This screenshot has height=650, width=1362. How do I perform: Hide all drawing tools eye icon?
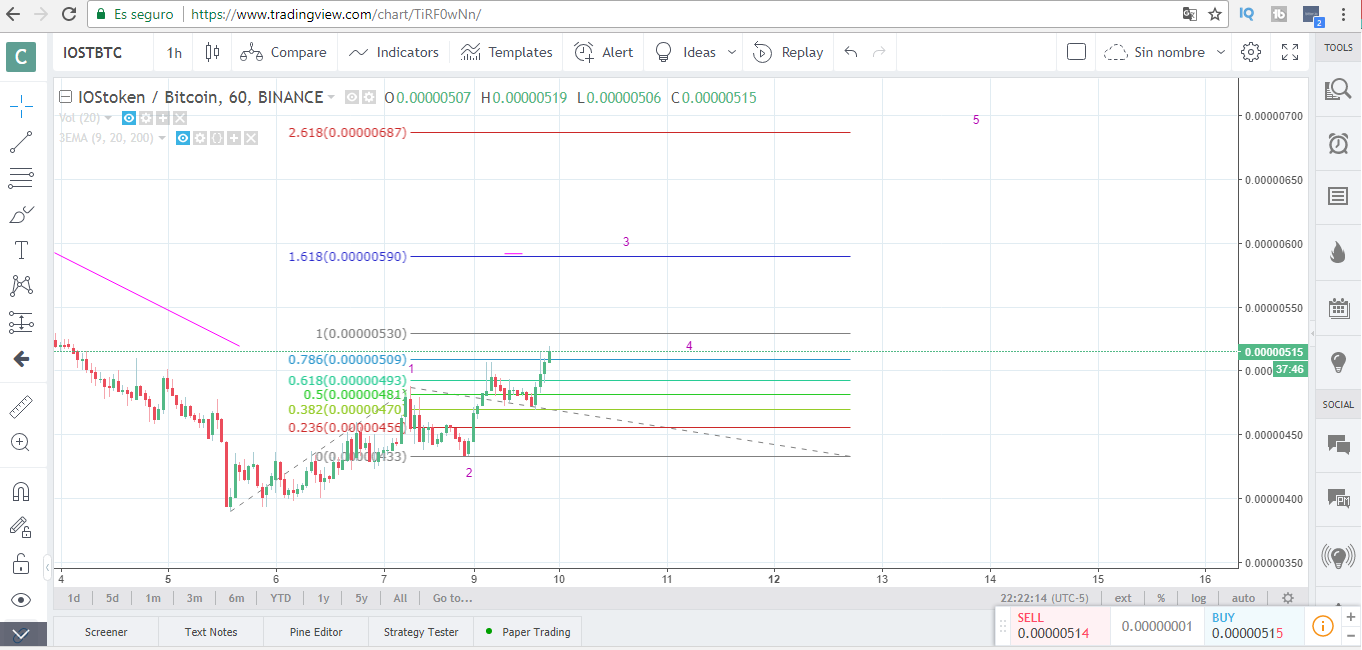pyautogui.click(x=21, y=600)
